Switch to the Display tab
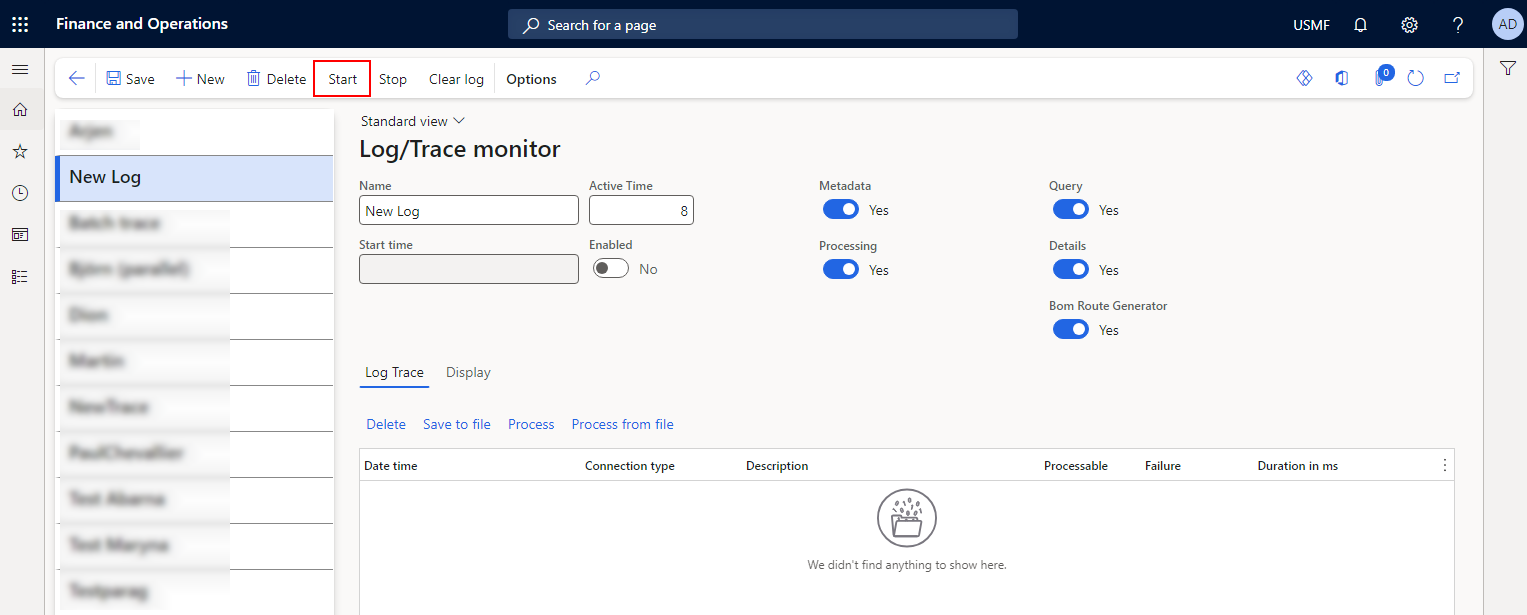The width and height of the screenshot is (1527, 615). (x=468, y=373)
